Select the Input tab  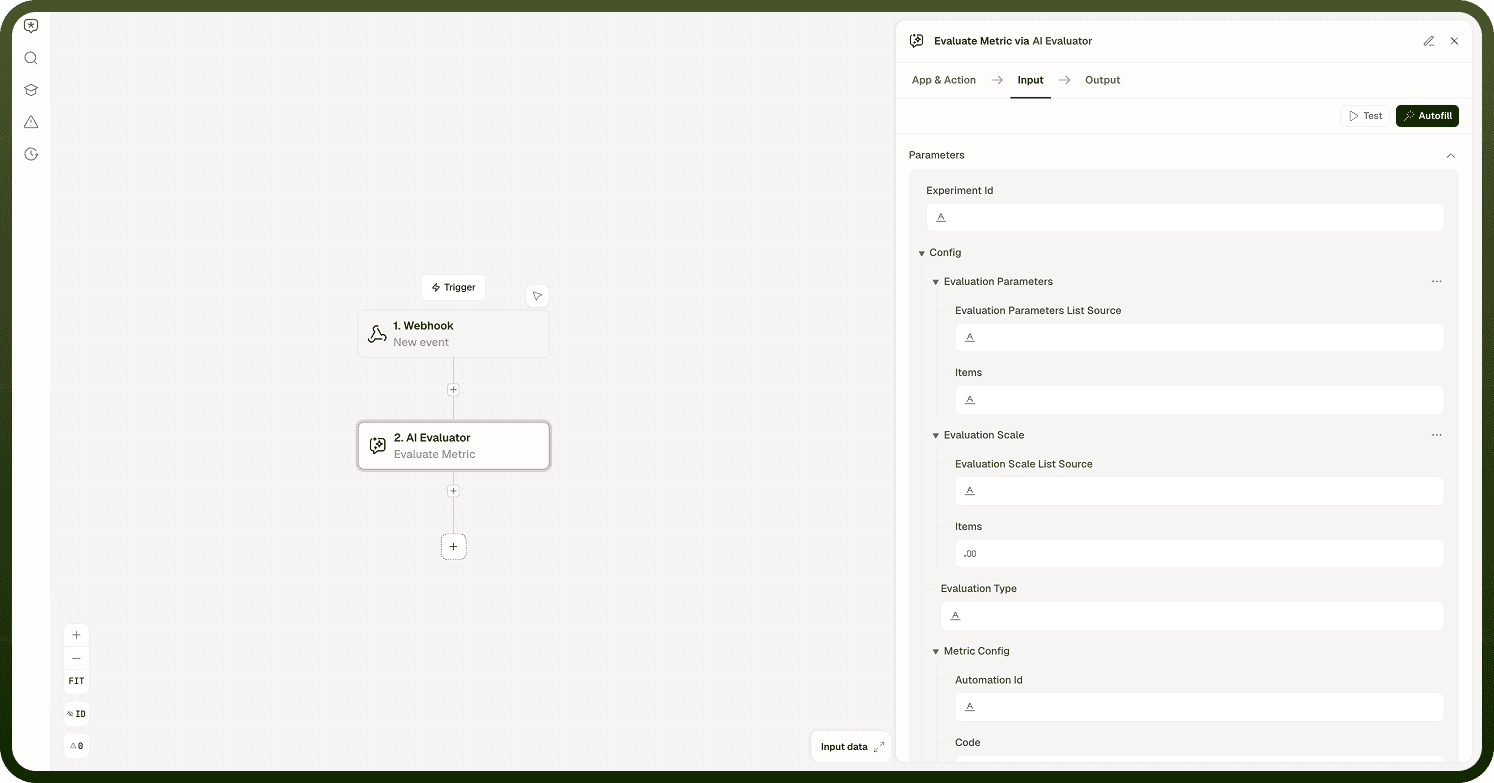(x=1030, y=80)
